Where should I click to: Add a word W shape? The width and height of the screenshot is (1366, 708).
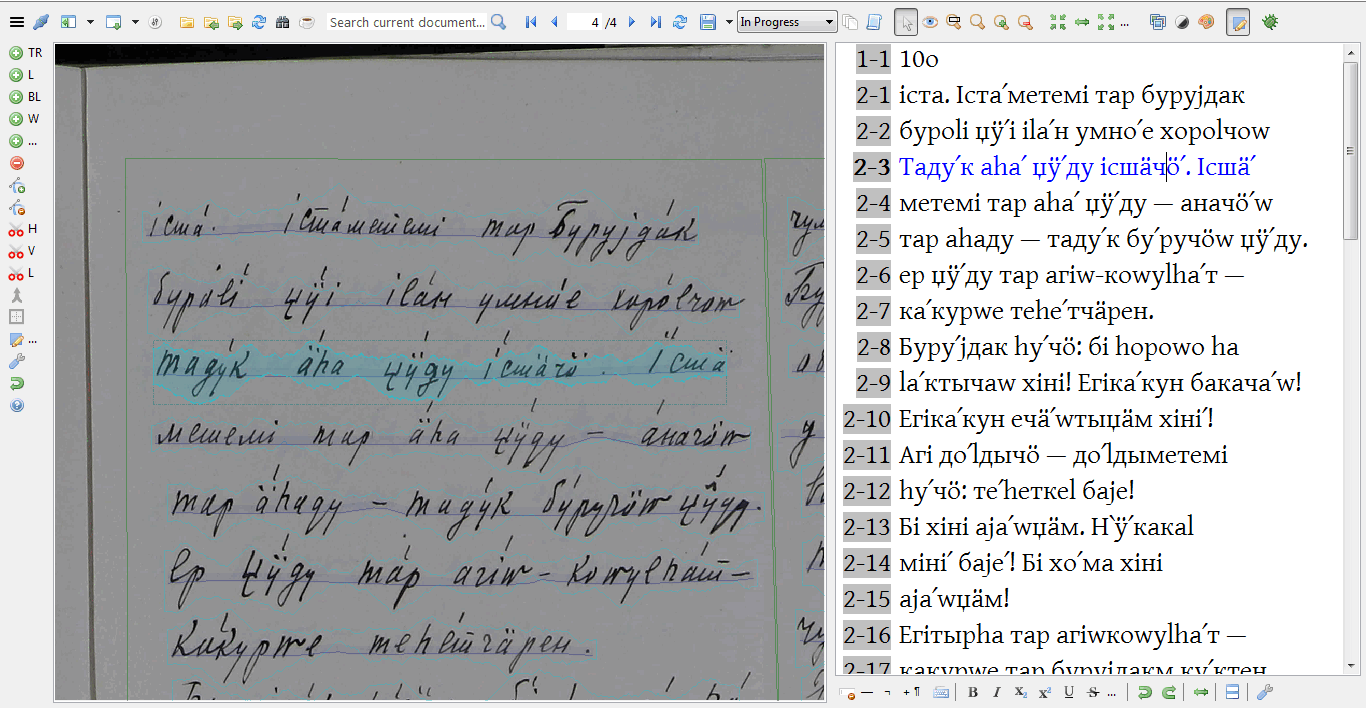pyautogui.click(x=23, y=119)
